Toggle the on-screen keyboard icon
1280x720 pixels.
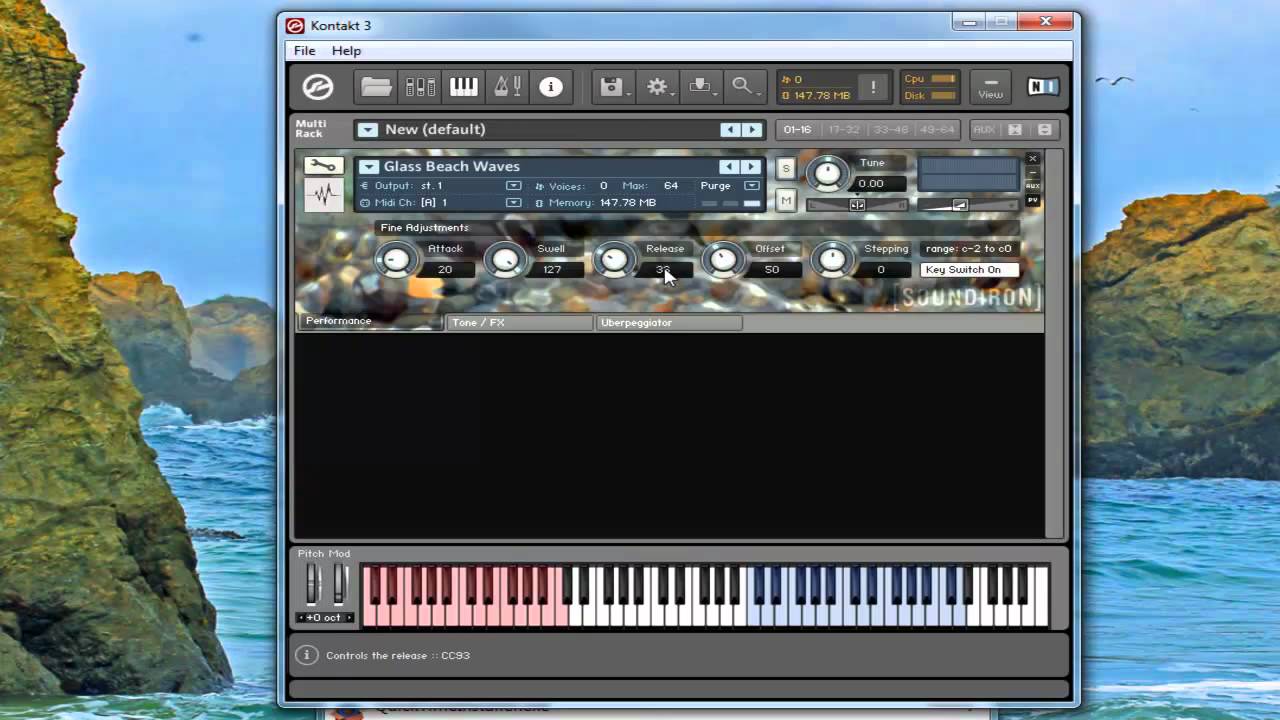point(464,87)
